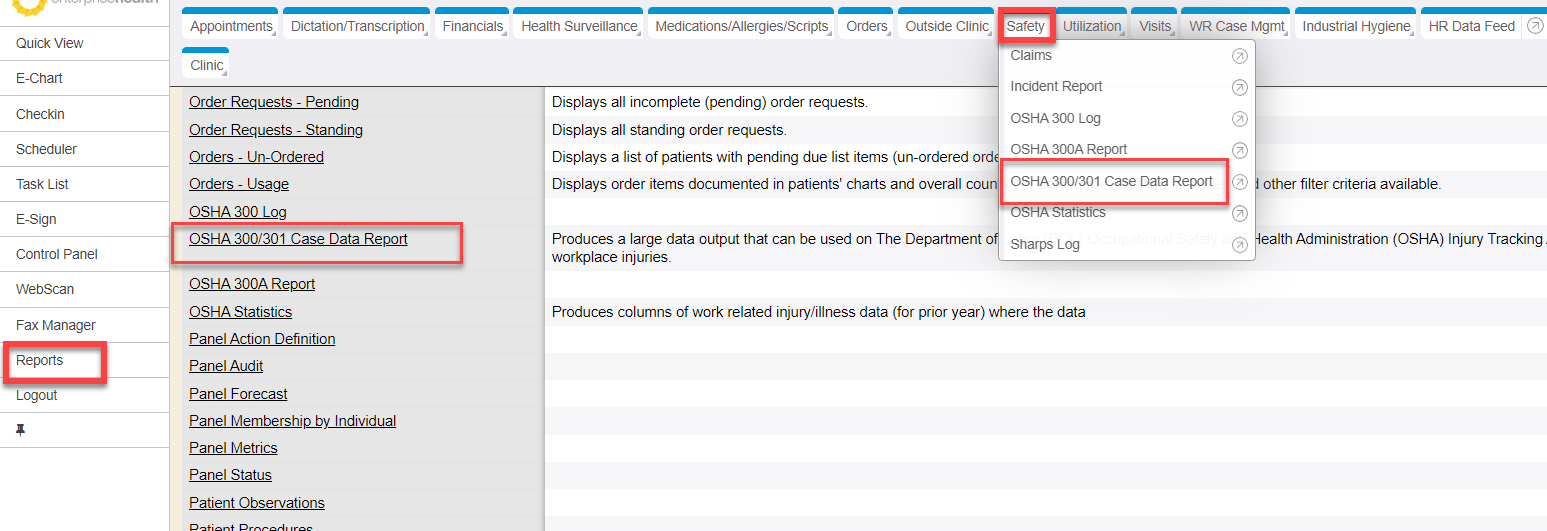Screen dimensions: 1547x531
Task: Expand the Health Surveillance tab
Action: [x=578, y=27]
